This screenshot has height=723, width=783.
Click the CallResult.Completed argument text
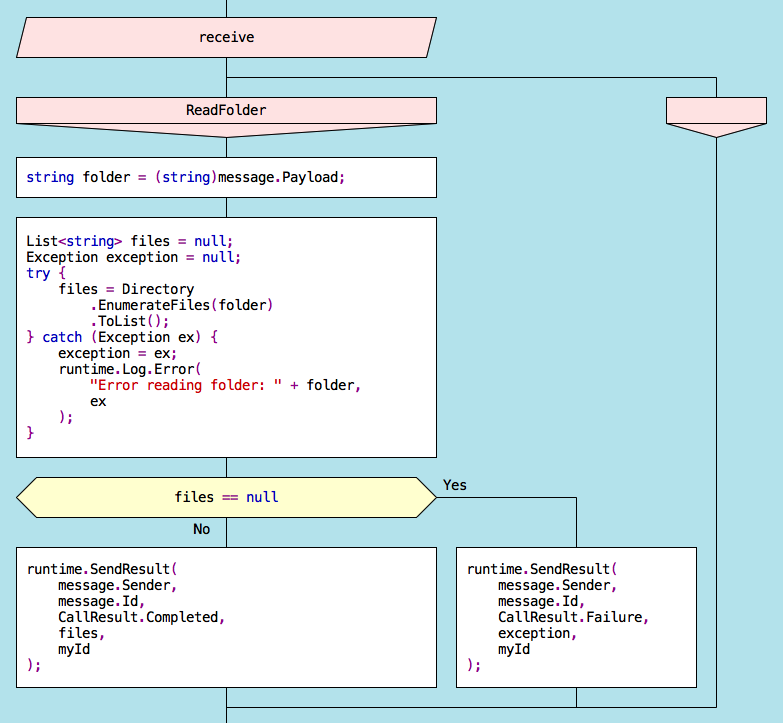pyautogui.click(x=141, y=618)
